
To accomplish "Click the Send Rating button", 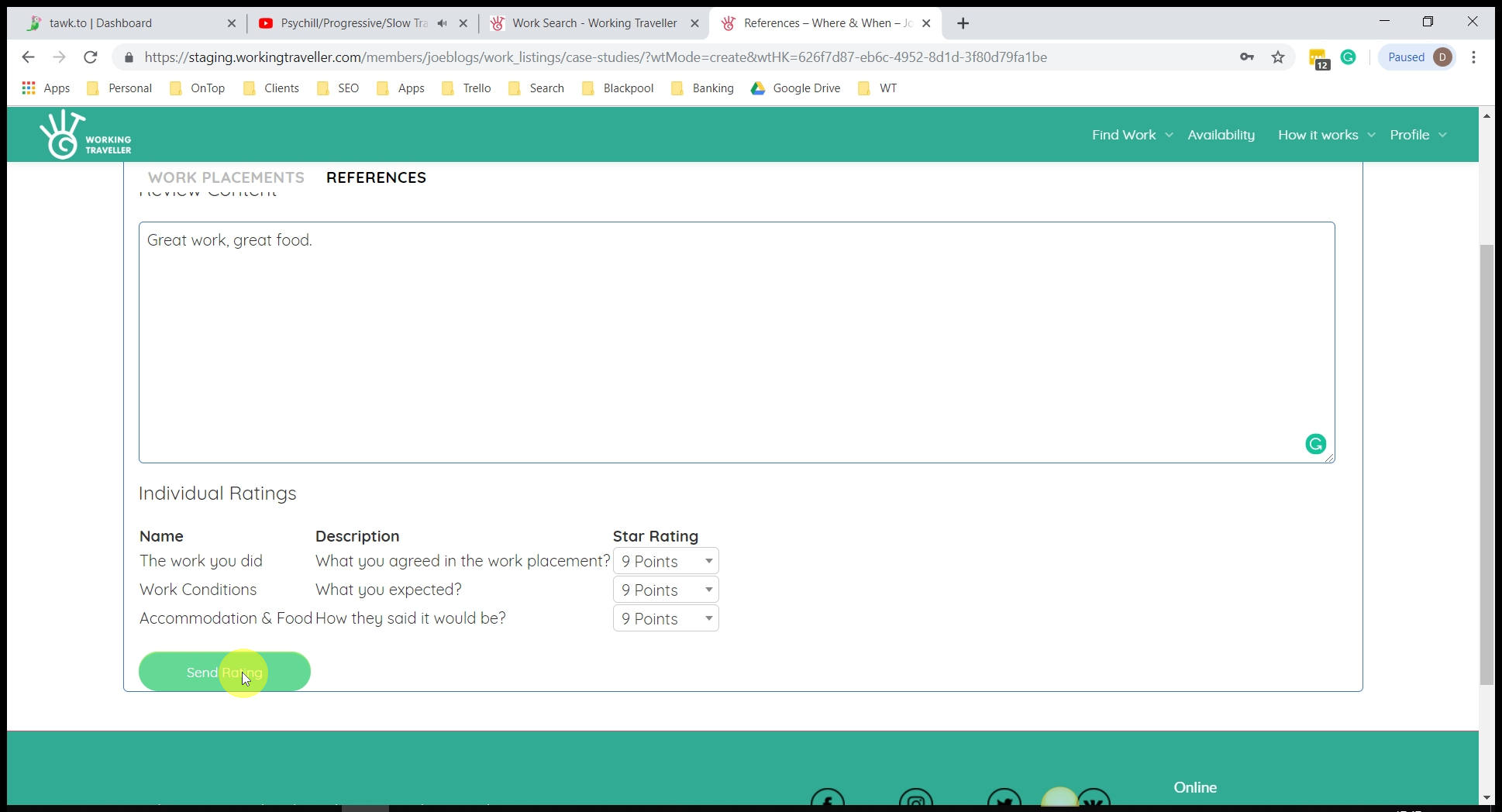I will [225, 672].
